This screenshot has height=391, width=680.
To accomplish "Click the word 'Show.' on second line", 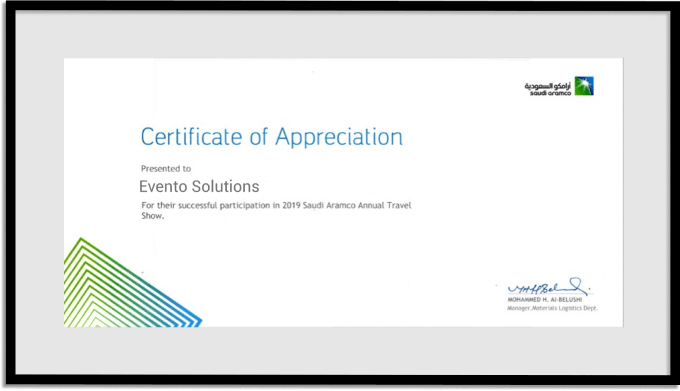I will tap(153, 215).
